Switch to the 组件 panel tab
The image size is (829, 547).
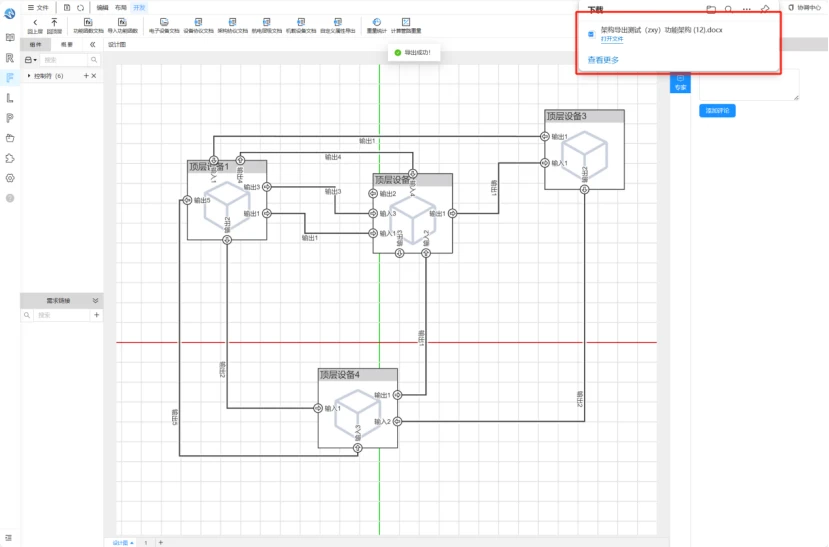click(35, 44)
